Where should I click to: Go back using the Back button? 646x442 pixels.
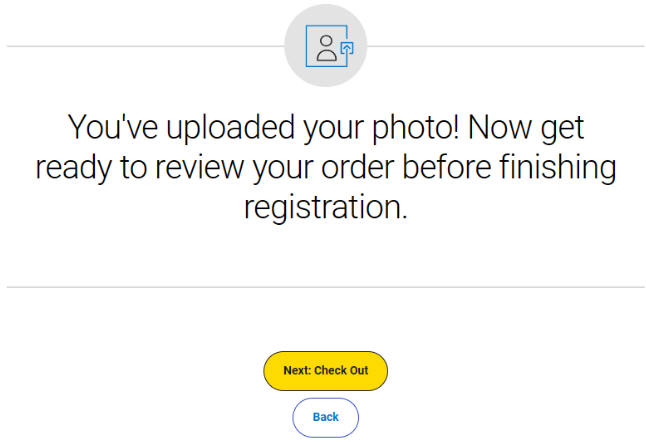pyautogui.click(x=325, y=417)
